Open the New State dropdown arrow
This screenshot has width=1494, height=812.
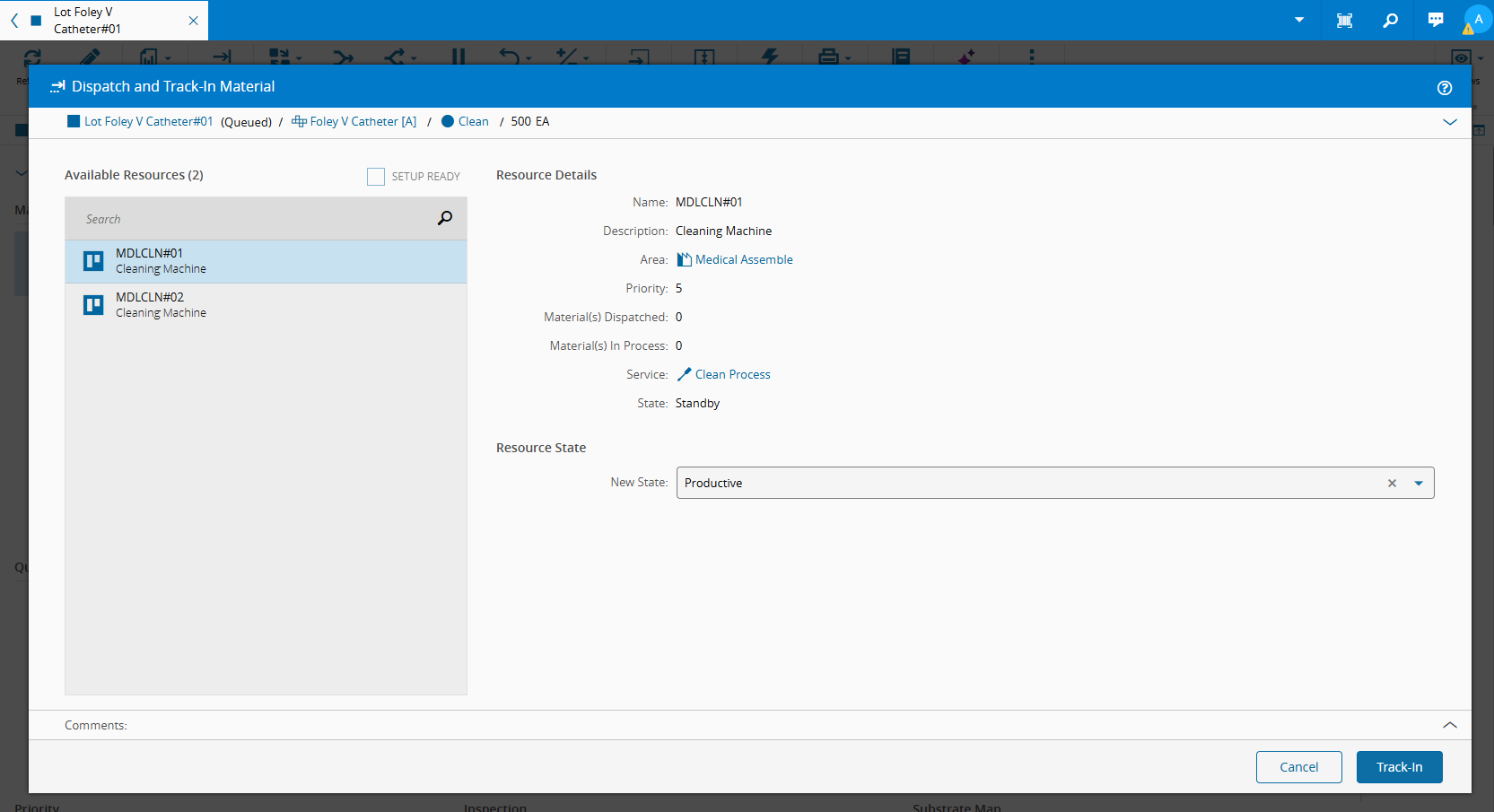[1419, 483]
